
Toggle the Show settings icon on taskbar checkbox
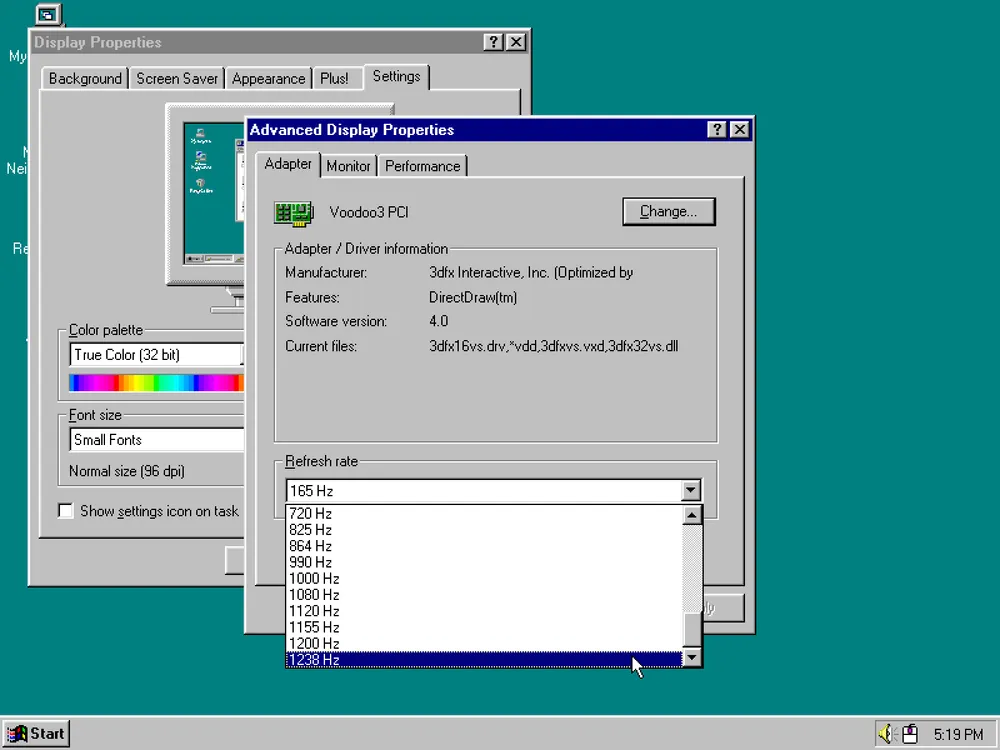pos(66,511)
